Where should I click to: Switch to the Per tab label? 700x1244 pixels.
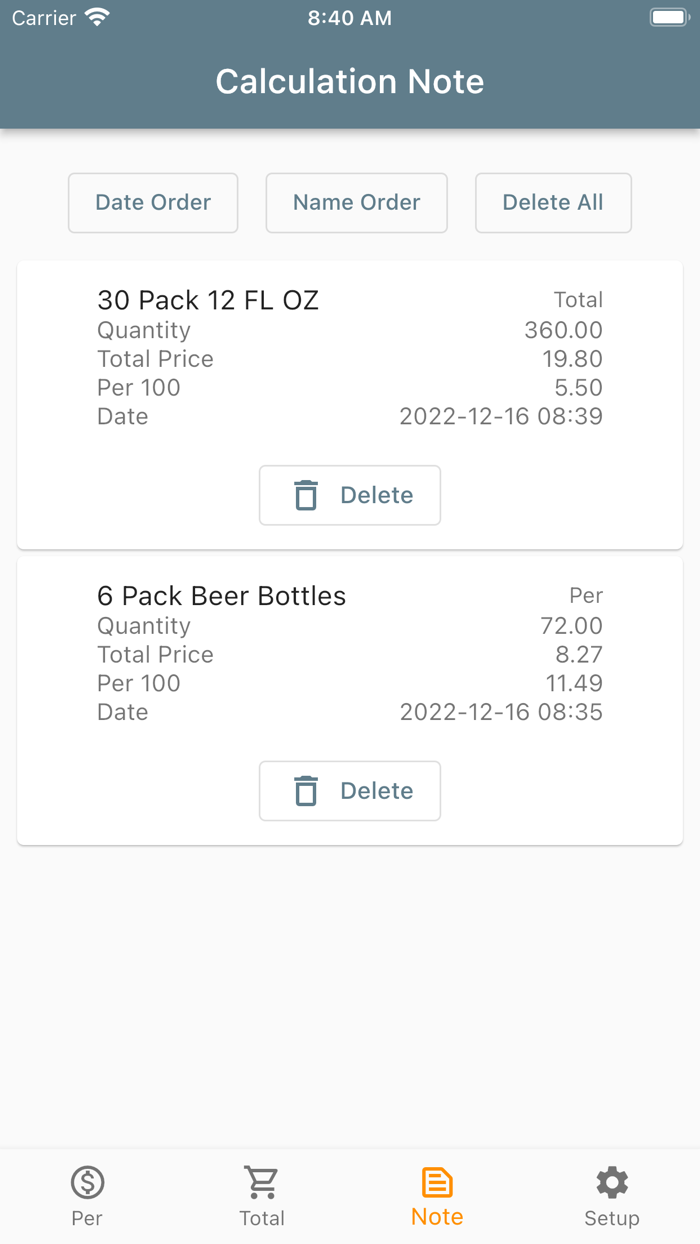(x=87, y=1218)
